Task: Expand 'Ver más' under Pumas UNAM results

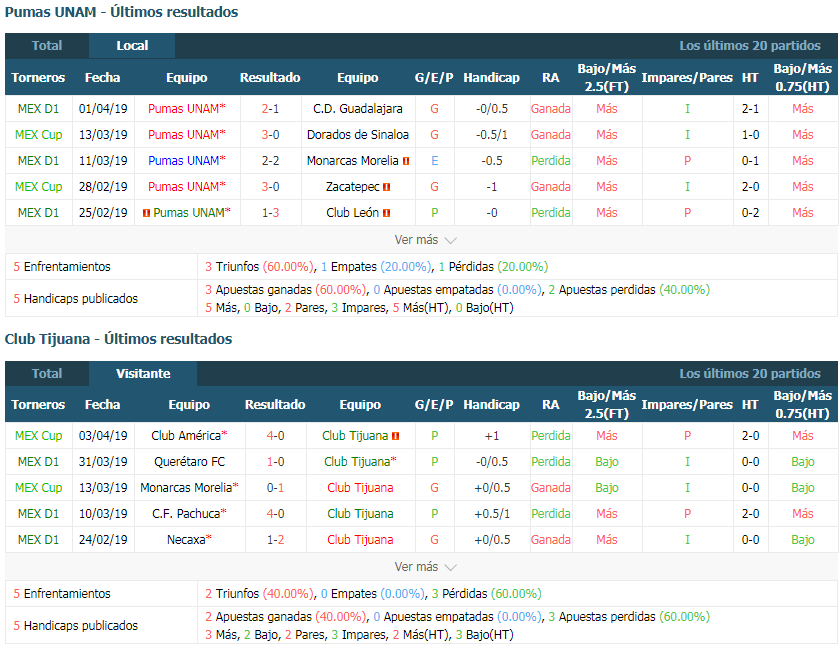Action: pos(425,240)
